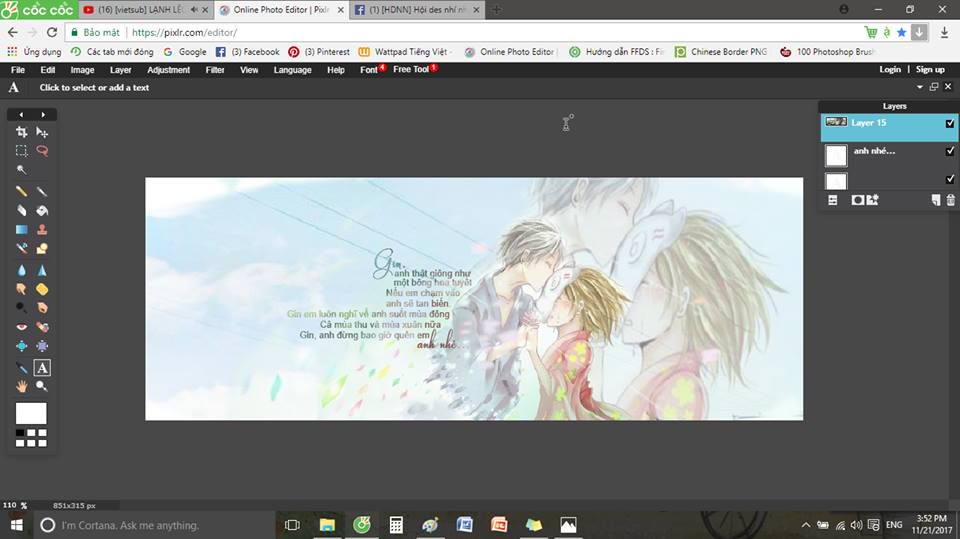Toggle visibility of unnamed third layer

point(950,179)
